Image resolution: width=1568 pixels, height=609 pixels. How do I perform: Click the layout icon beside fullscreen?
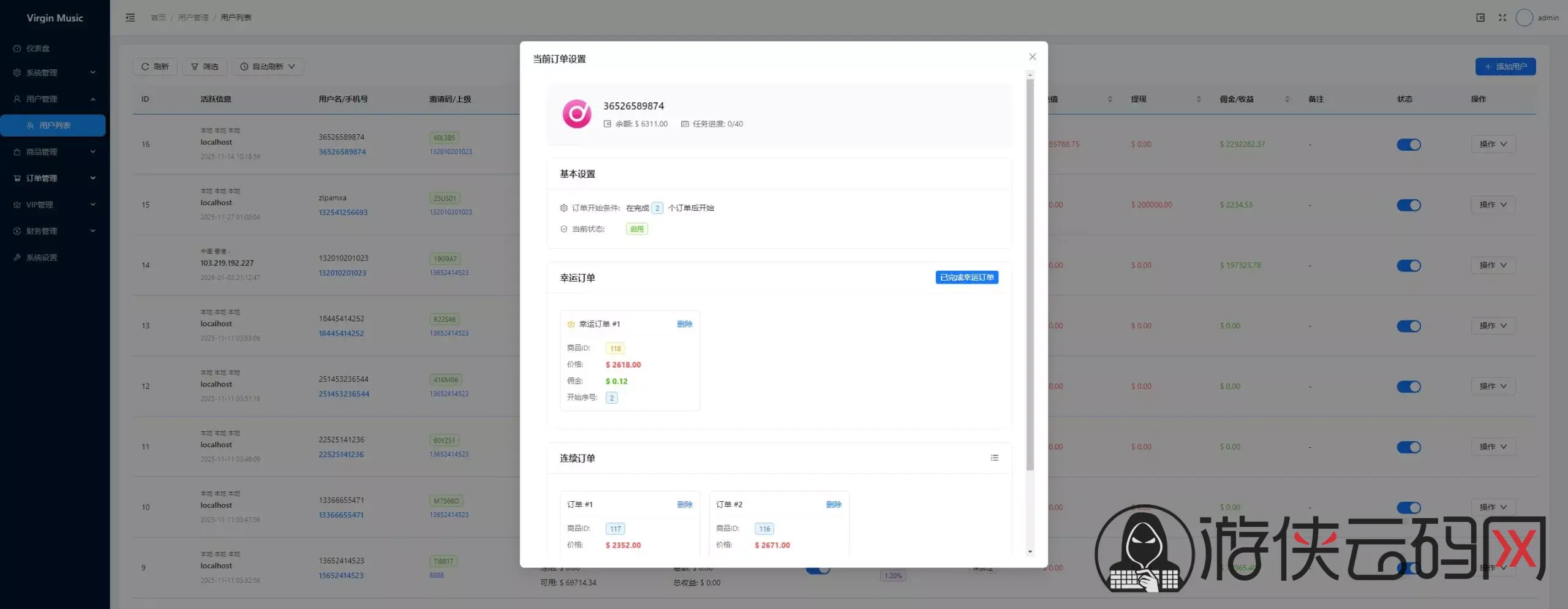pos(1480,18)
